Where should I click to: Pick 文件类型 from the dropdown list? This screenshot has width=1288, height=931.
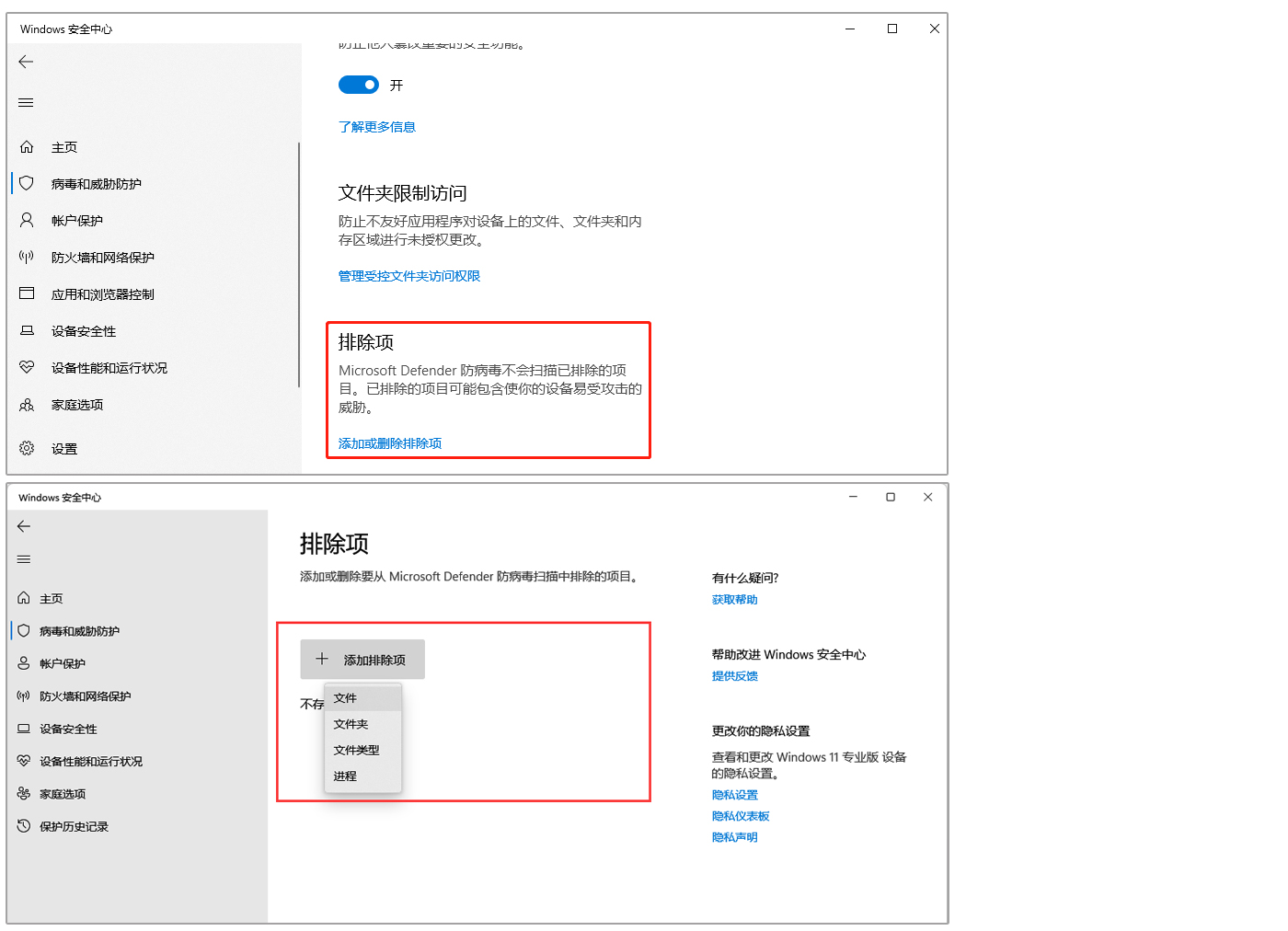click(x=356, y=751)
